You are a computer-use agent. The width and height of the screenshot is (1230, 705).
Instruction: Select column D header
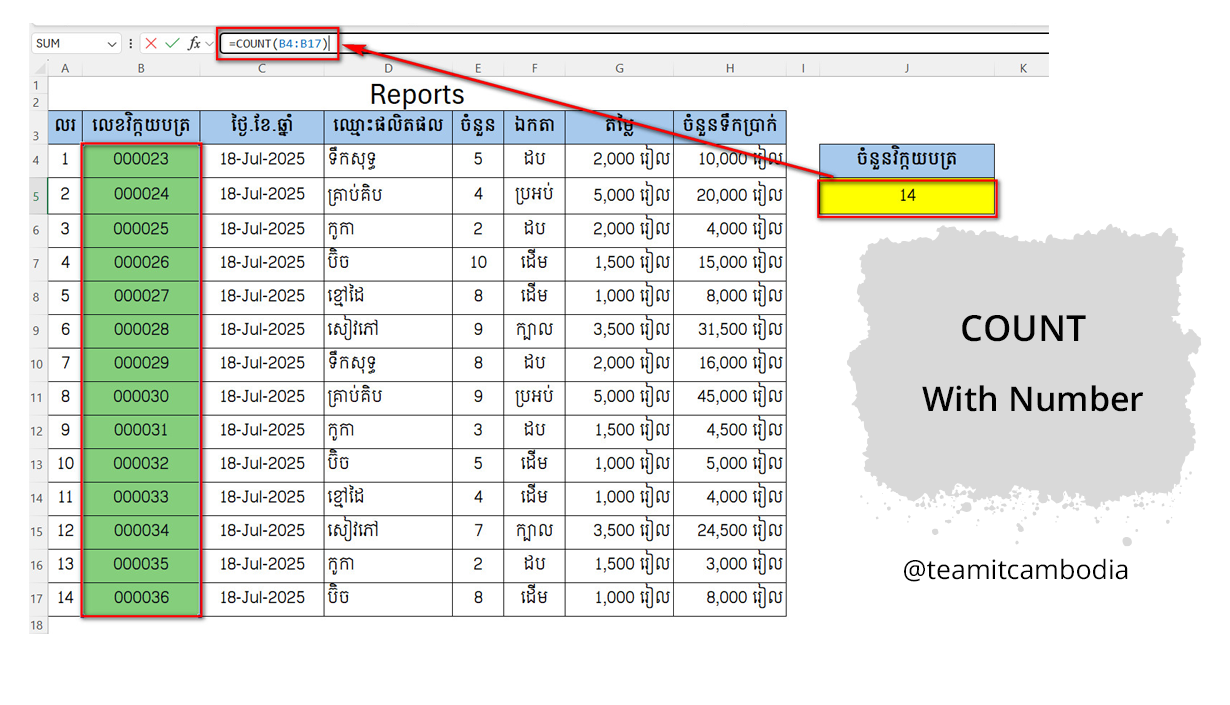click(388, 69)
